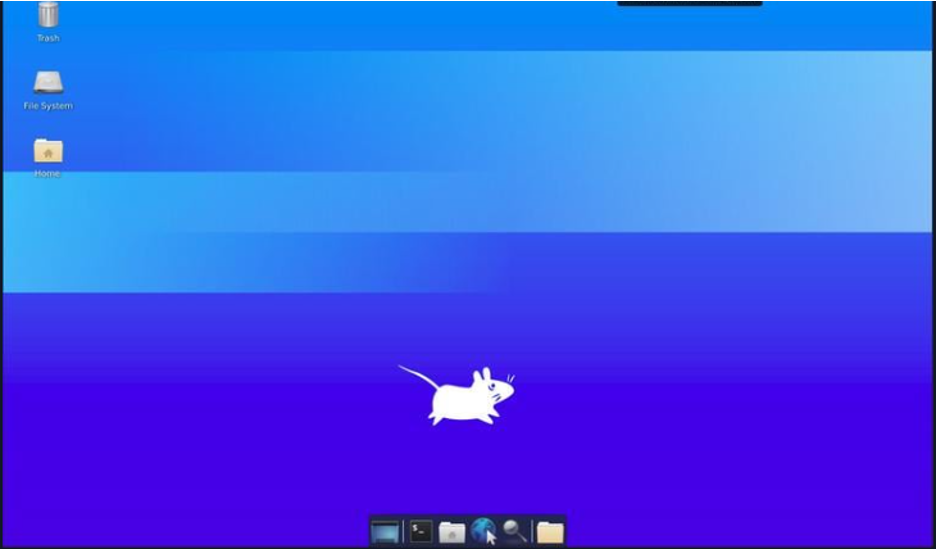Launch the Web Browser globe icon
The width and height of the screenshot is (936, 550).
pyautogui.click(x=483, y=530)
